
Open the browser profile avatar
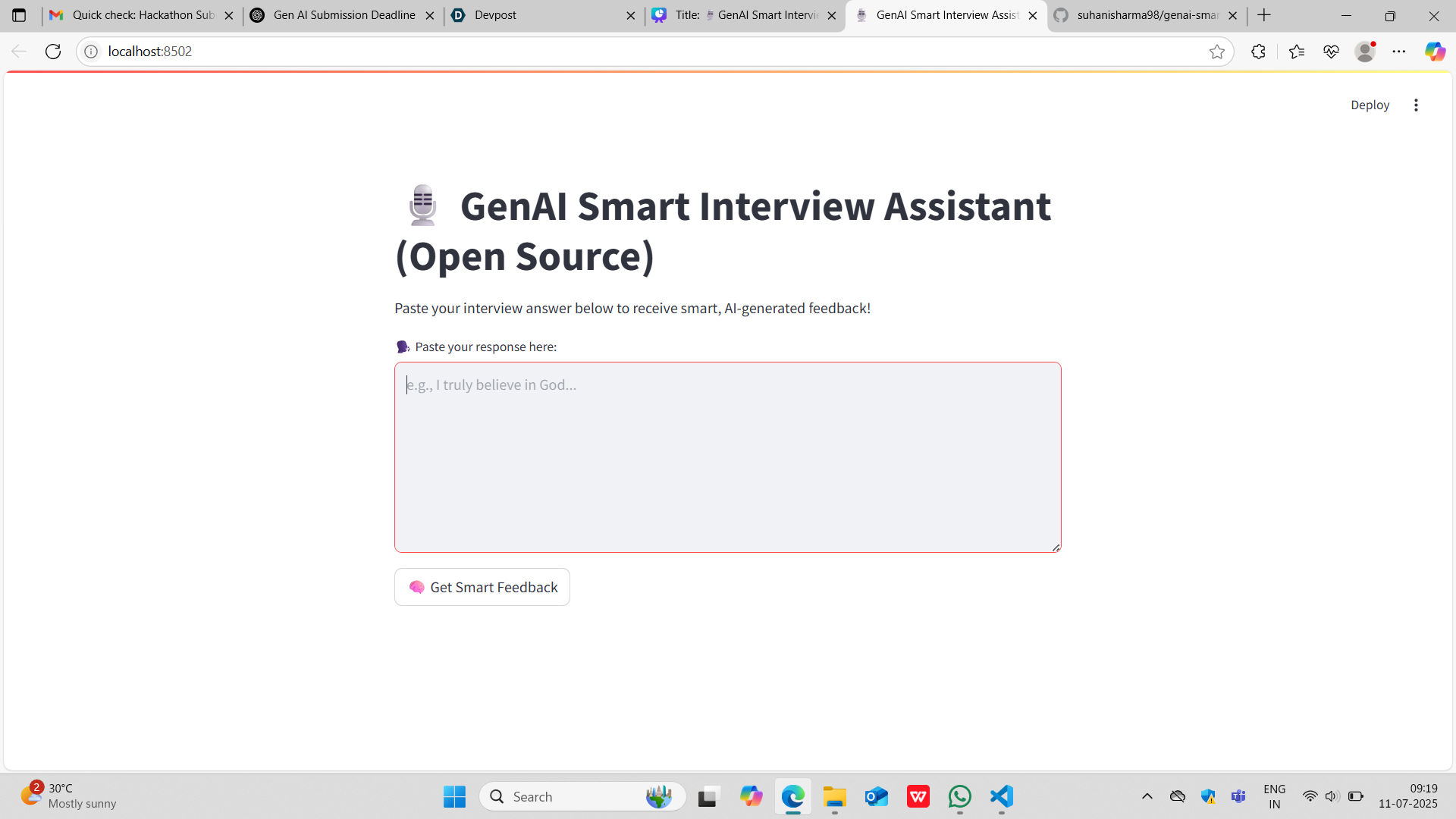point(1365,52)
